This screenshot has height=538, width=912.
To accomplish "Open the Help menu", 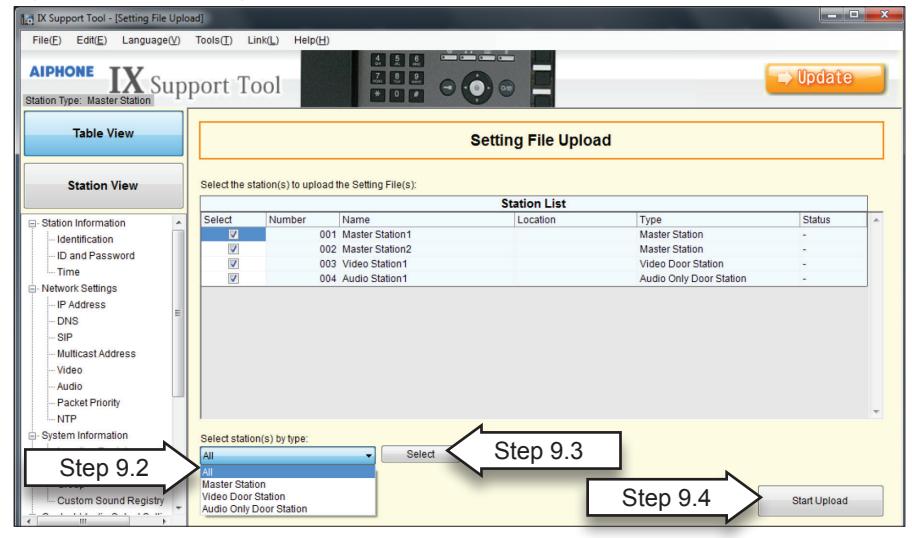I will [311, 40].
